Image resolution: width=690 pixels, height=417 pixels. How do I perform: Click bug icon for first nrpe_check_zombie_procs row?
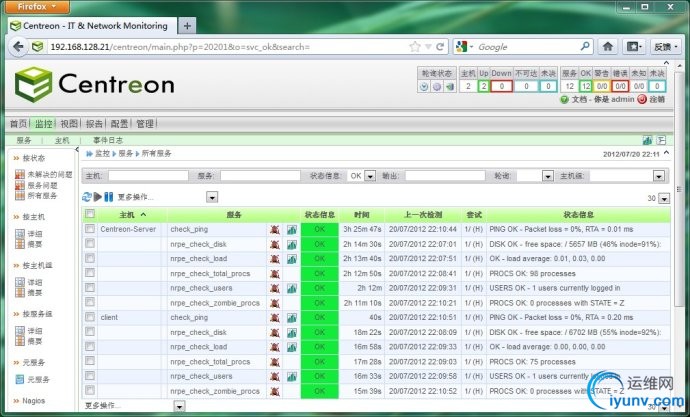(x=275, y=304)
